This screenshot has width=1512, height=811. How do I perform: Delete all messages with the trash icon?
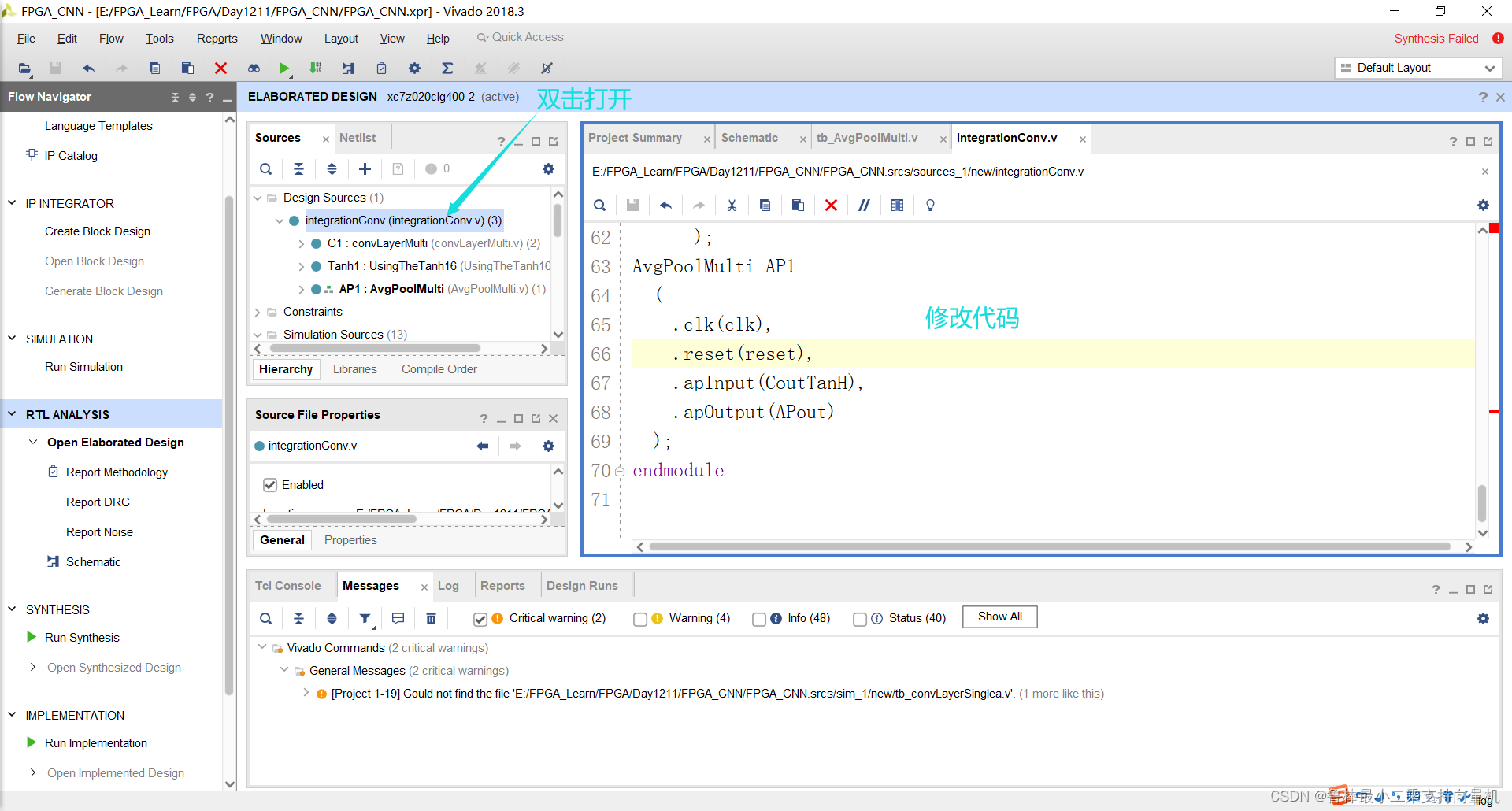[431, 619]
